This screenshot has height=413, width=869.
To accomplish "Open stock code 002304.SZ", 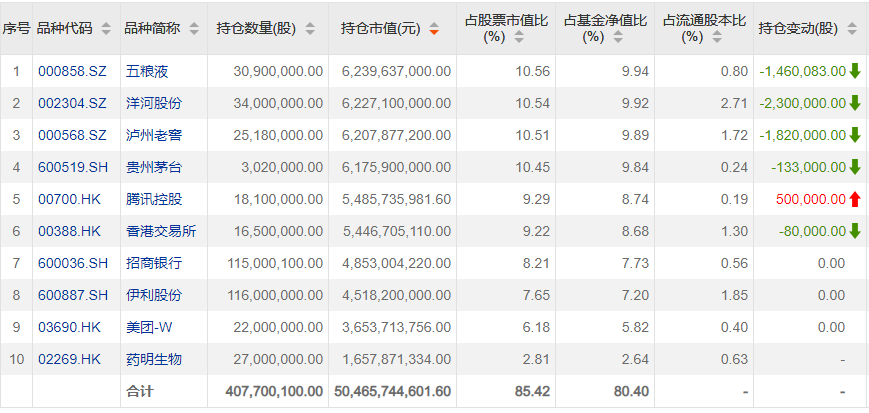I will coord(70,103).
